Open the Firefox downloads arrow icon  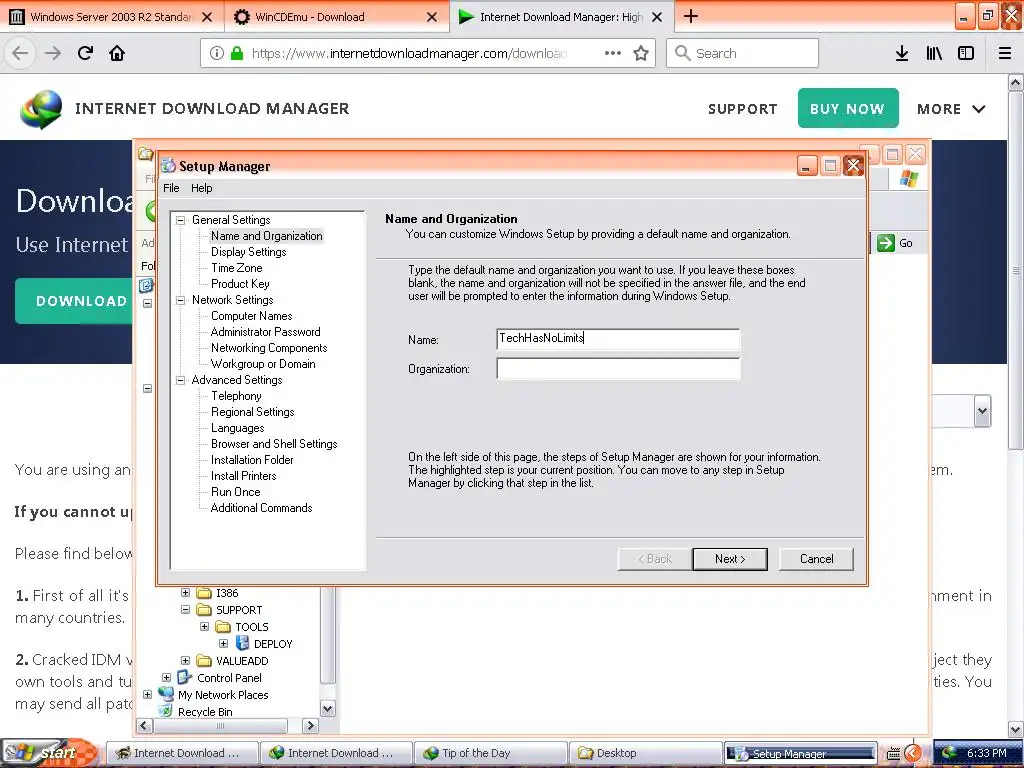tap(902, 53)
